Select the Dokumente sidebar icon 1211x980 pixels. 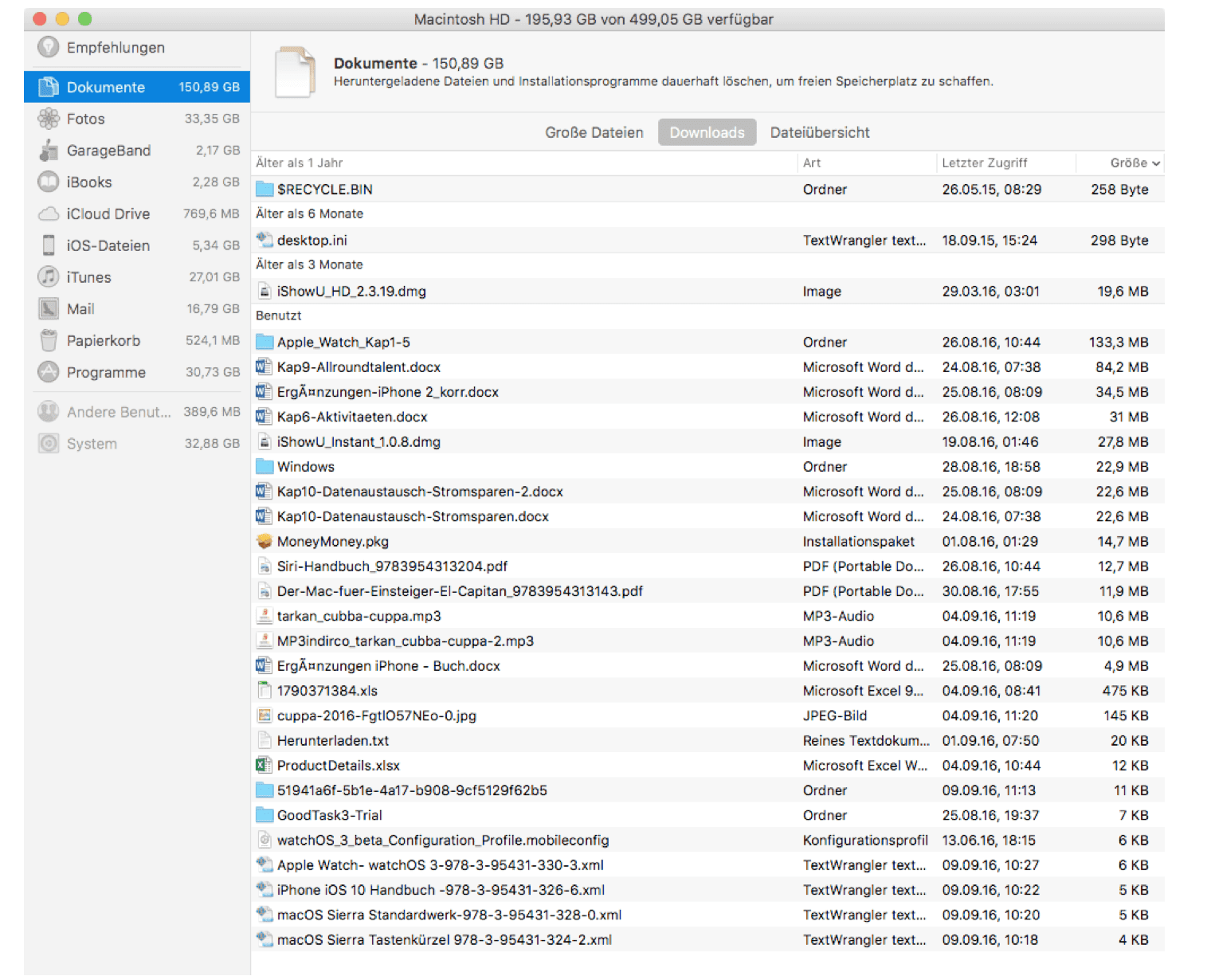[x=49, y=87]
